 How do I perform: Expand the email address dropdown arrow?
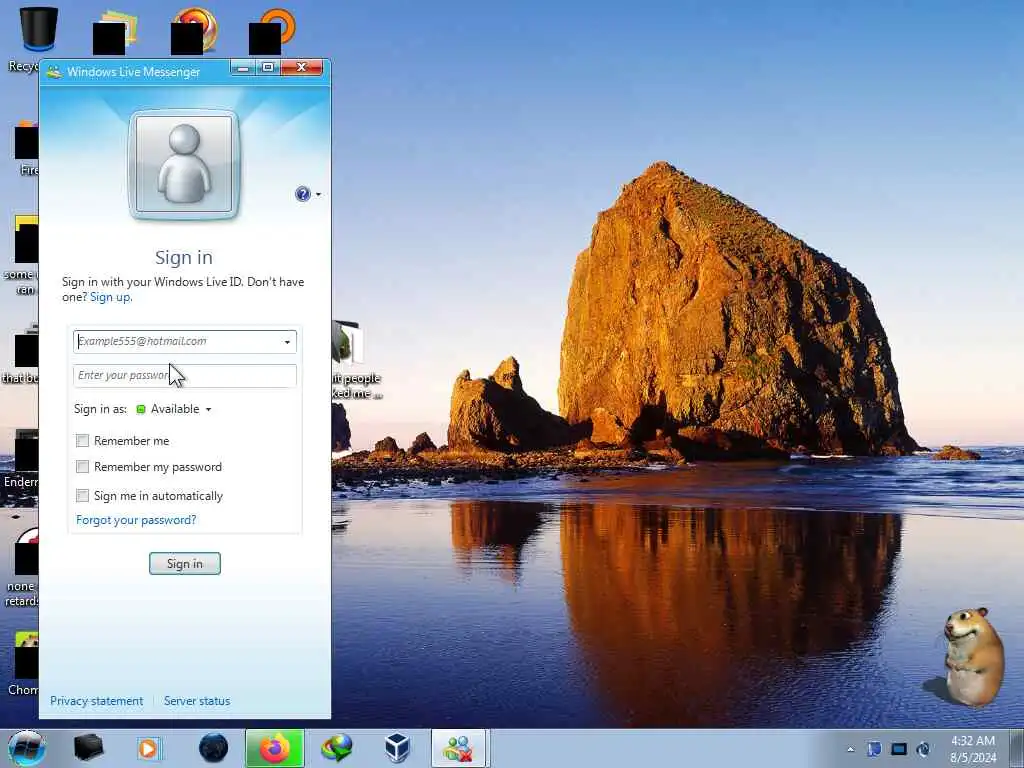pos(287,342)
